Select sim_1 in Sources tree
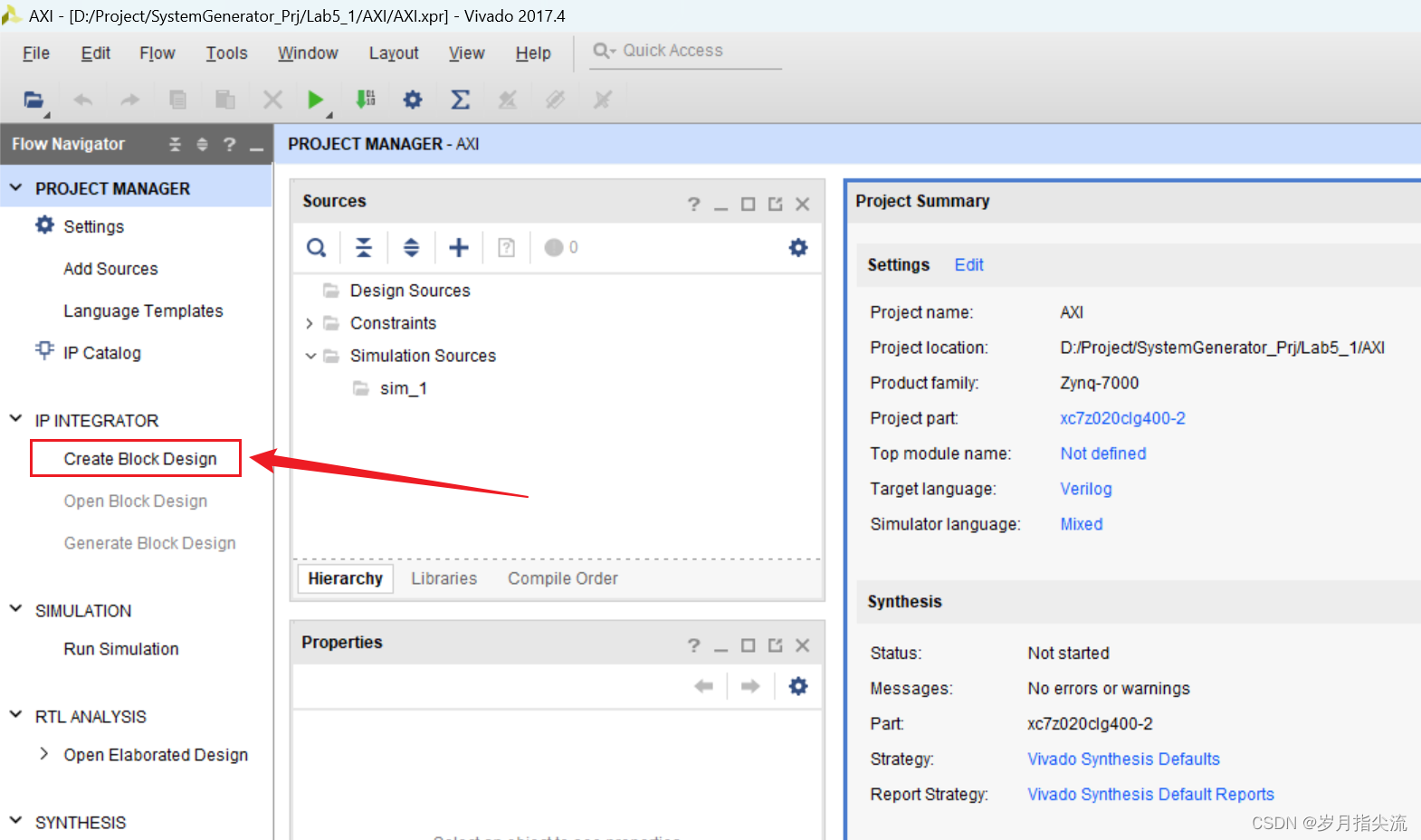 tap(404, 388)
